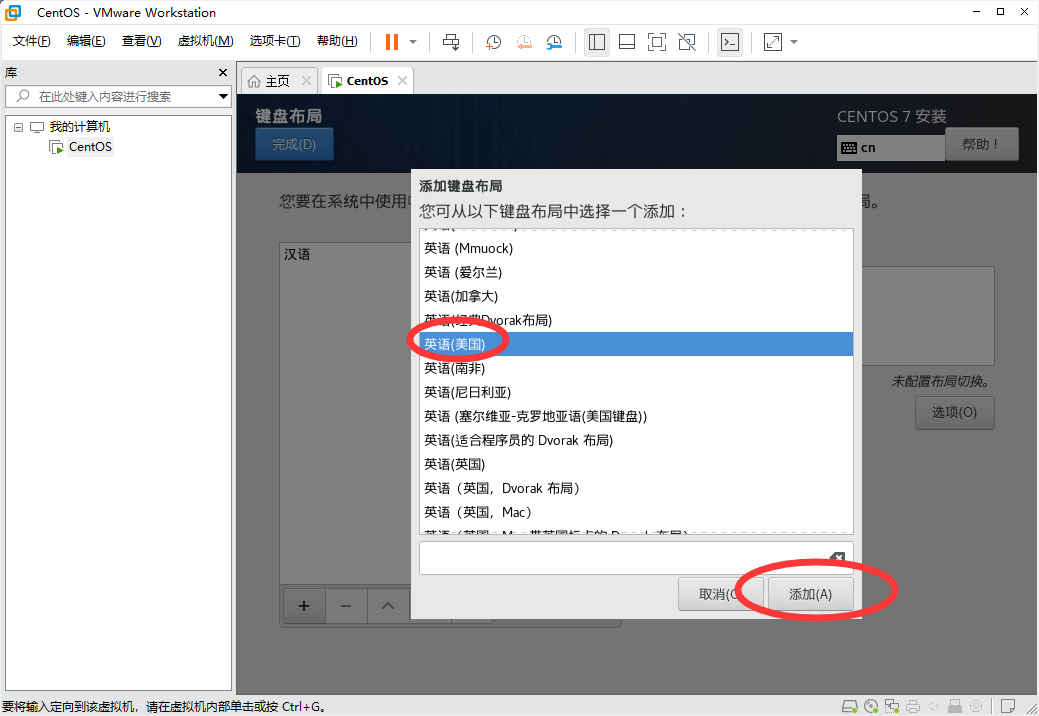Open the library search dropdown arrow
Screen dimensions: 1039x716
coord(223,97)
